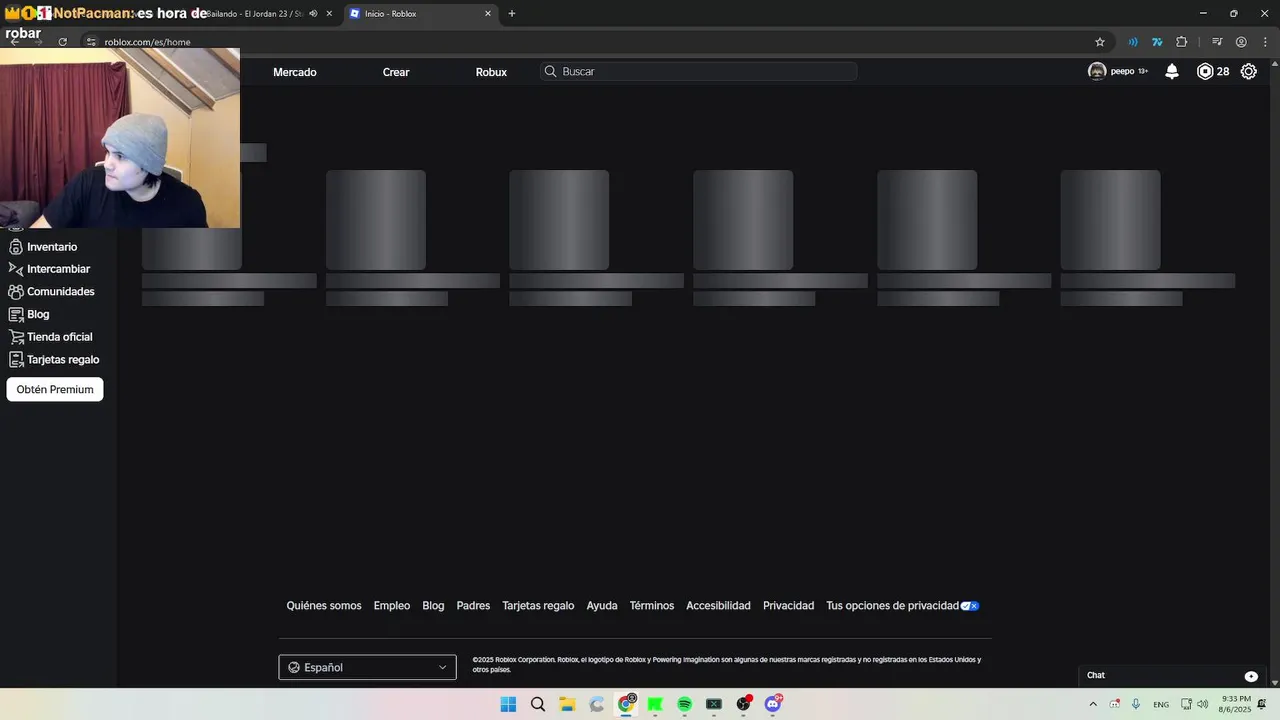Focus the Buscar search field
Viewport: 1280px width, 720px height.
[698, 72]
